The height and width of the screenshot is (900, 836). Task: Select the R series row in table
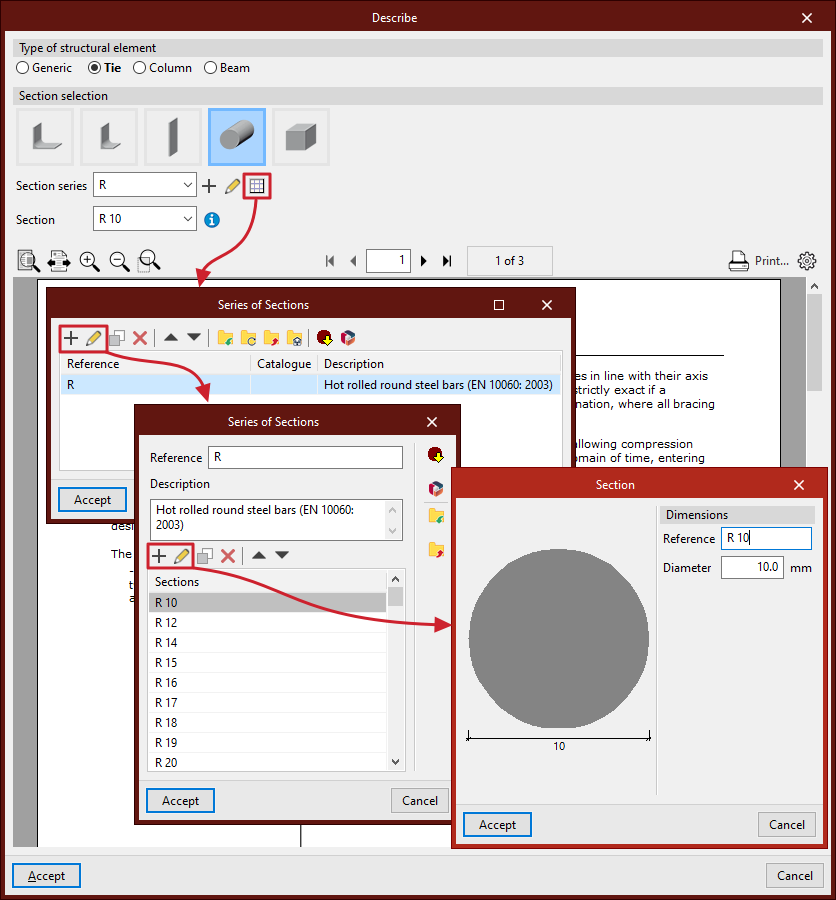pyautogui.click(x=310, y=385)
